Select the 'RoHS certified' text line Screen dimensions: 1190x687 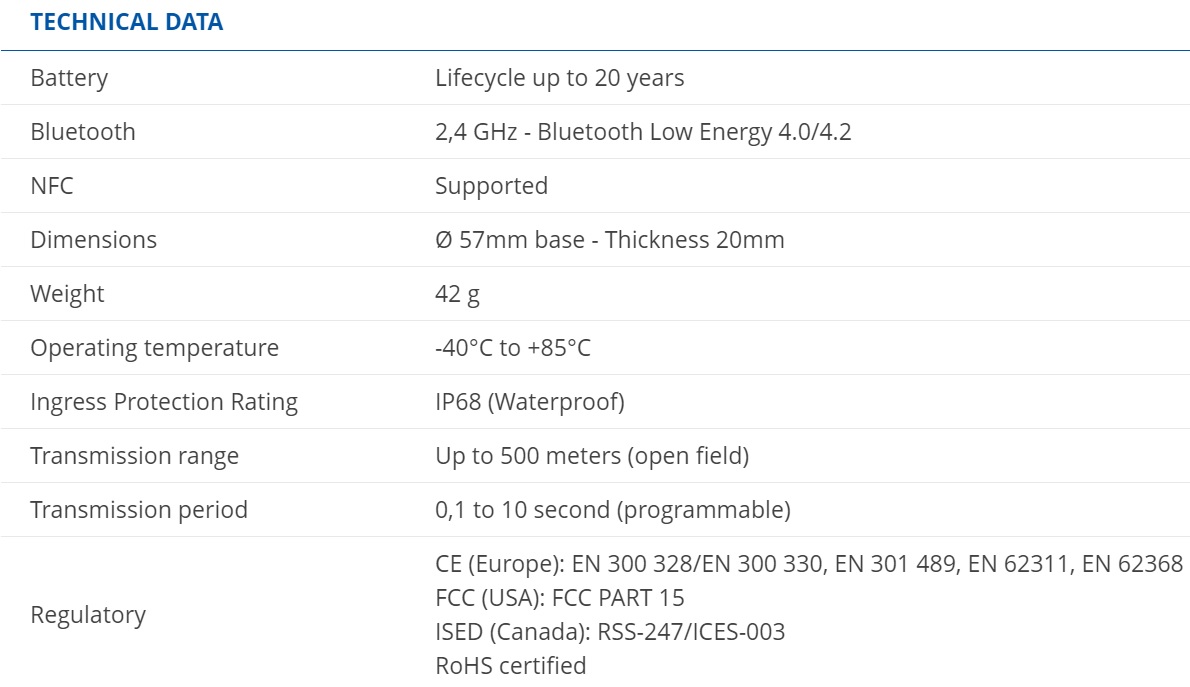coord(510,666)
